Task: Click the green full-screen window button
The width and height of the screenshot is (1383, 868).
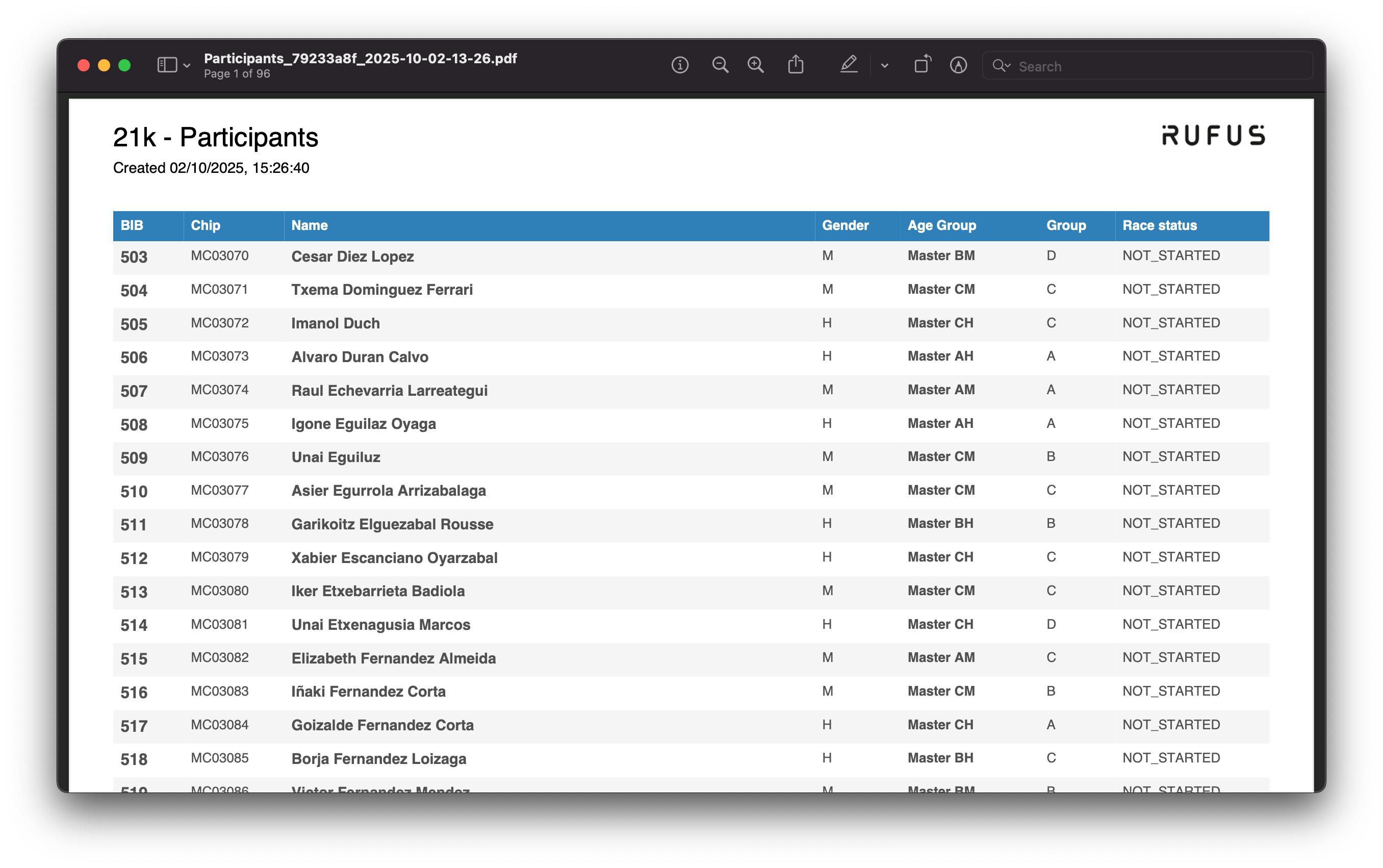Action: (124, 65)
